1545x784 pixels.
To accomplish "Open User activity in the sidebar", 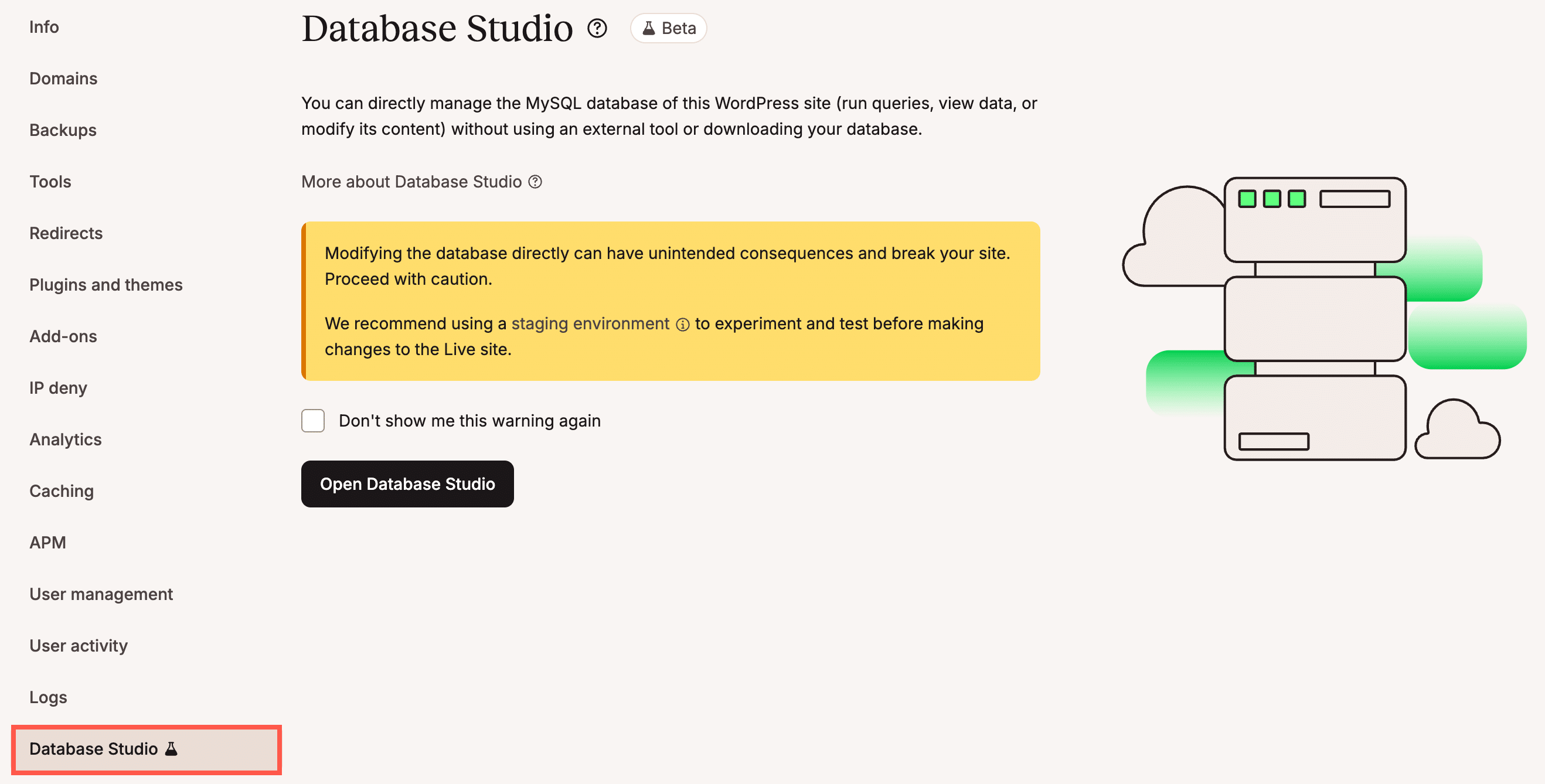I will tap(78, 646).
